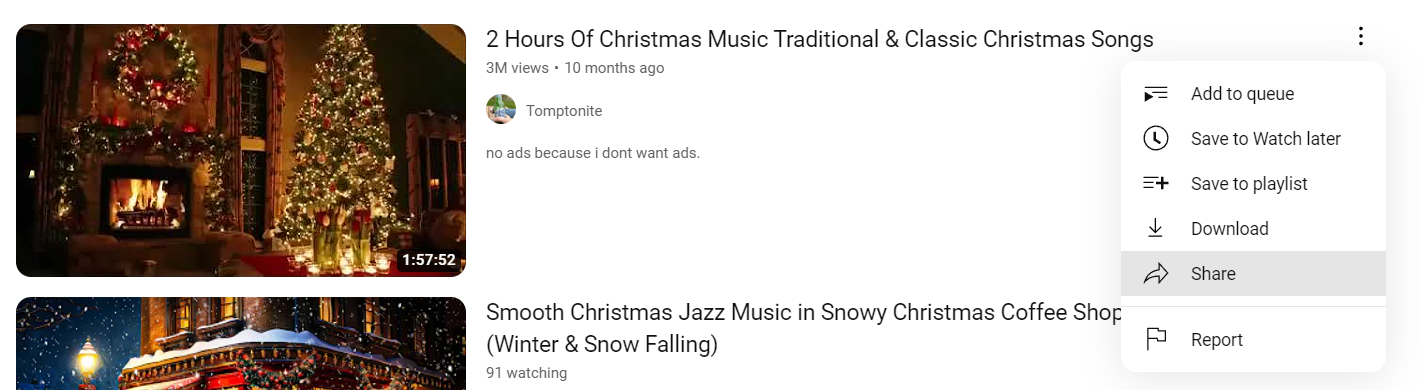This screenshot has height=390, width=1421.
Task: Select Add to queue menu entry
Action: [x=1253, y=94]
